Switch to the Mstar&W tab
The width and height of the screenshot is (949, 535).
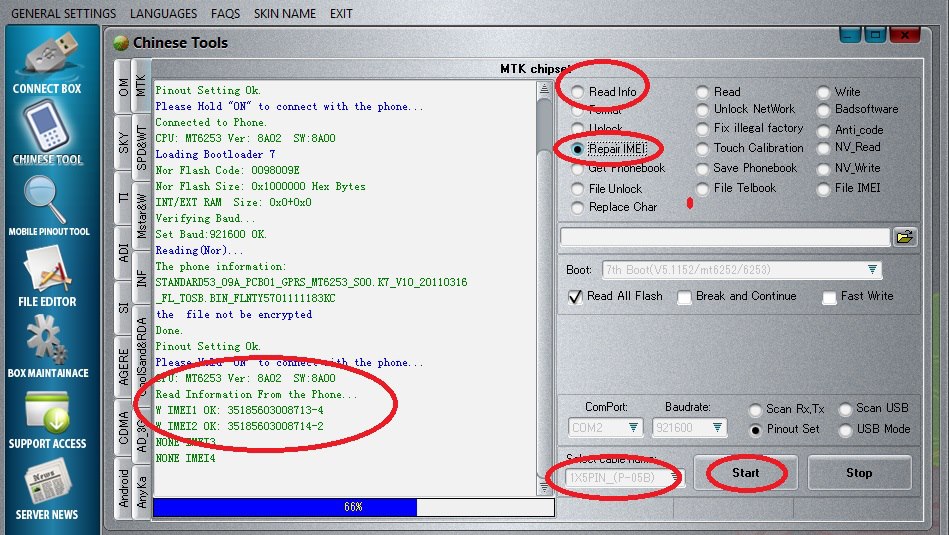tap(141, 215)
